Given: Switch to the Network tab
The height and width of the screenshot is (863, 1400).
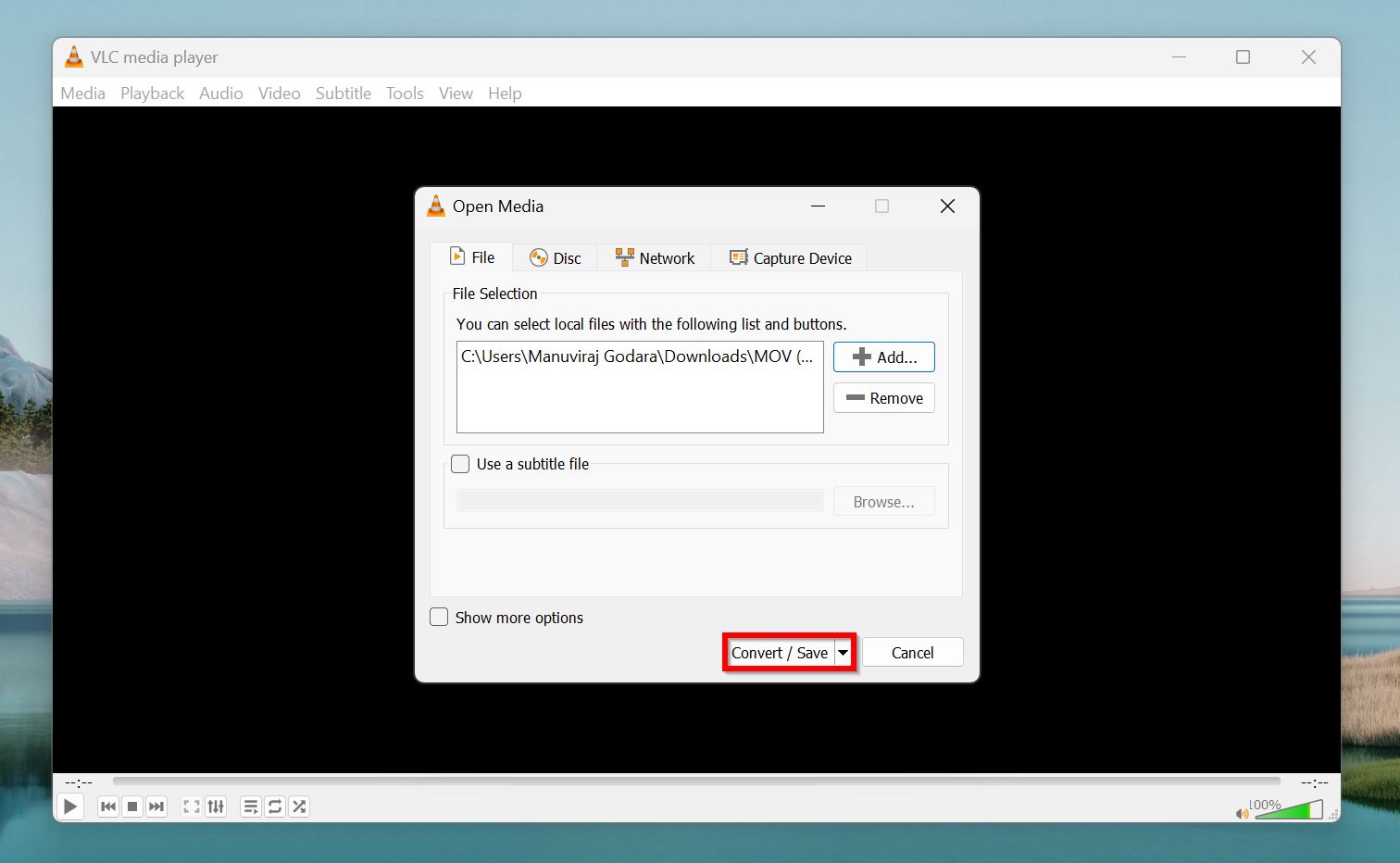Looking at the screenshot, I should pos(654,257).
